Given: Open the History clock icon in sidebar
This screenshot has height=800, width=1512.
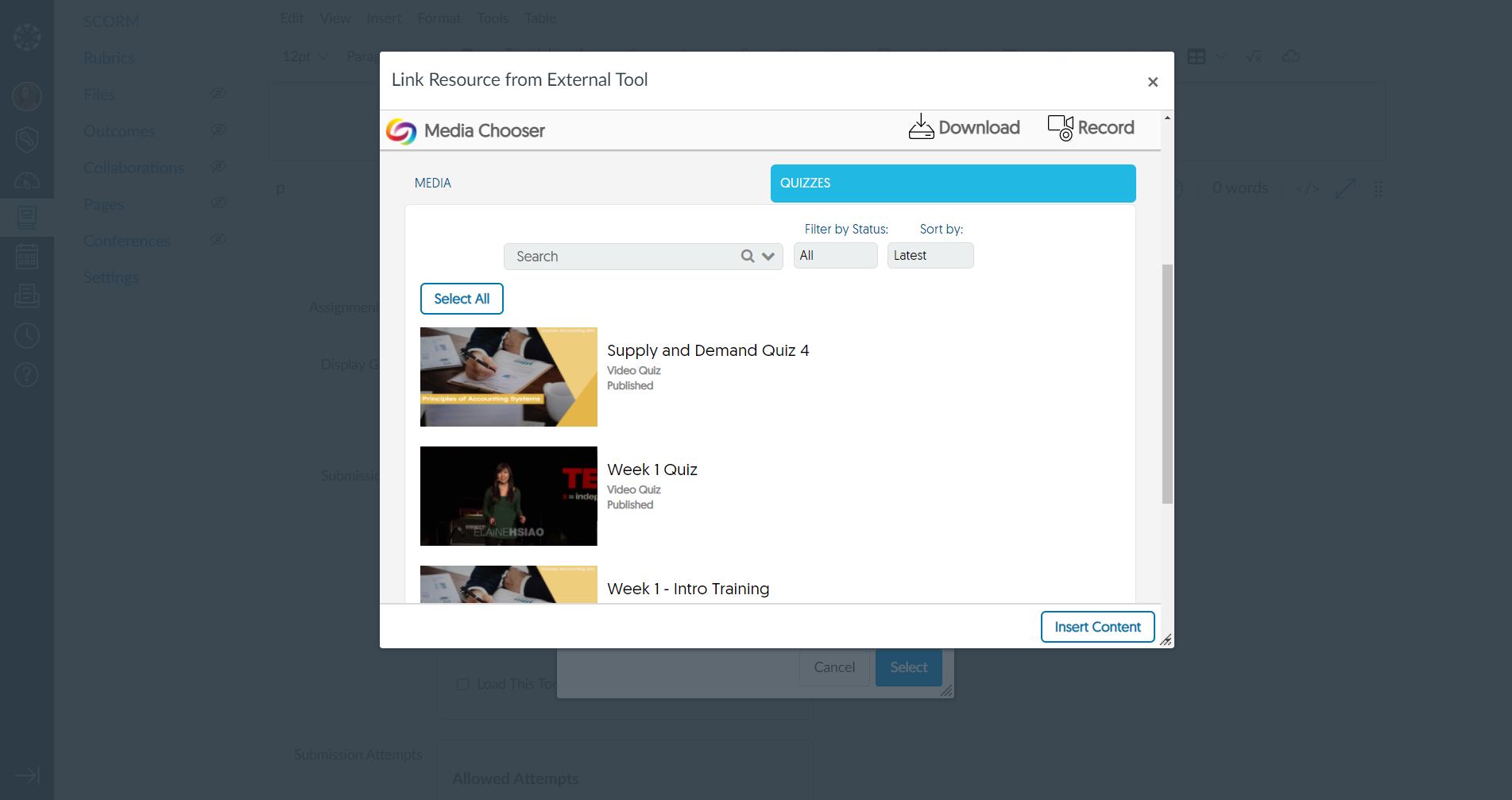Looking at the screenshot, I should click(27, 335).
